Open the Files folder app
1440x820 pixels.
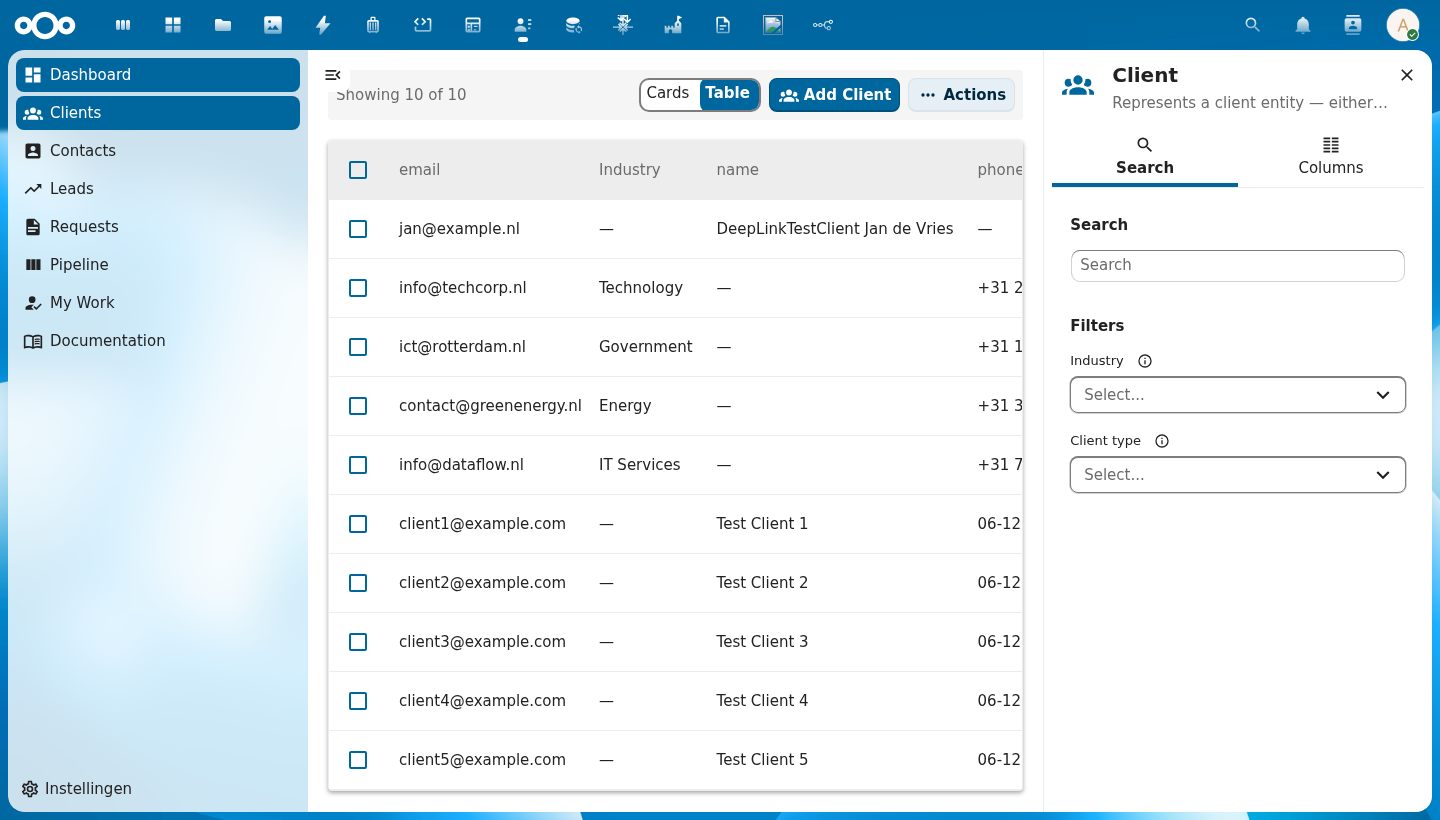[x=223, y=25]
